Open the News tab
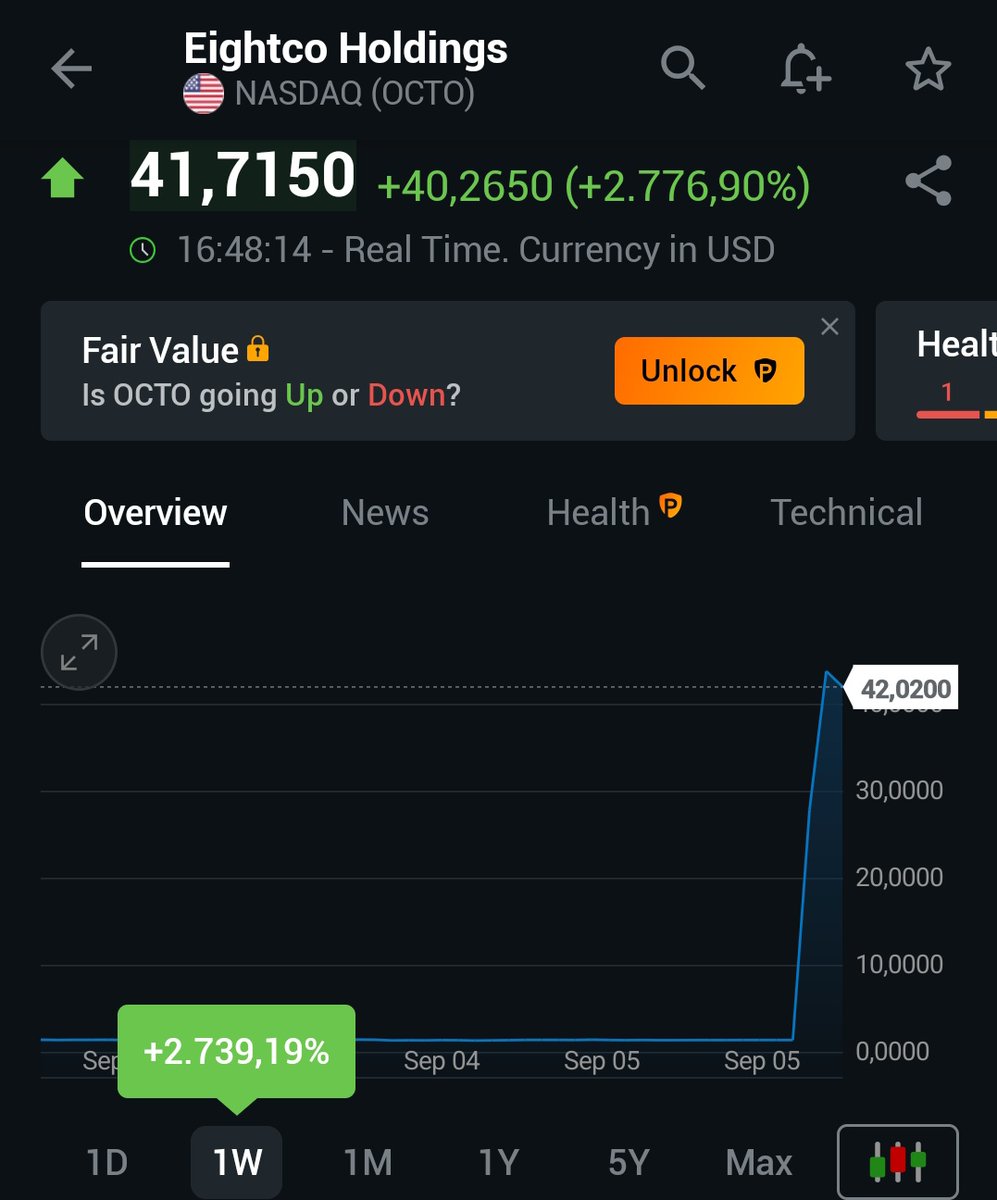The width and height of the screenshot is (997, 1200). 385,513
